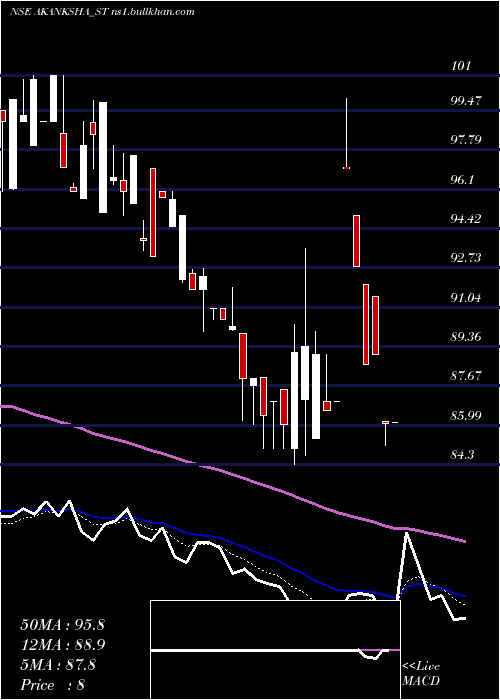Click the 91.04 price level label
This screenshot has height=700, width=500.
pos(466,297)
